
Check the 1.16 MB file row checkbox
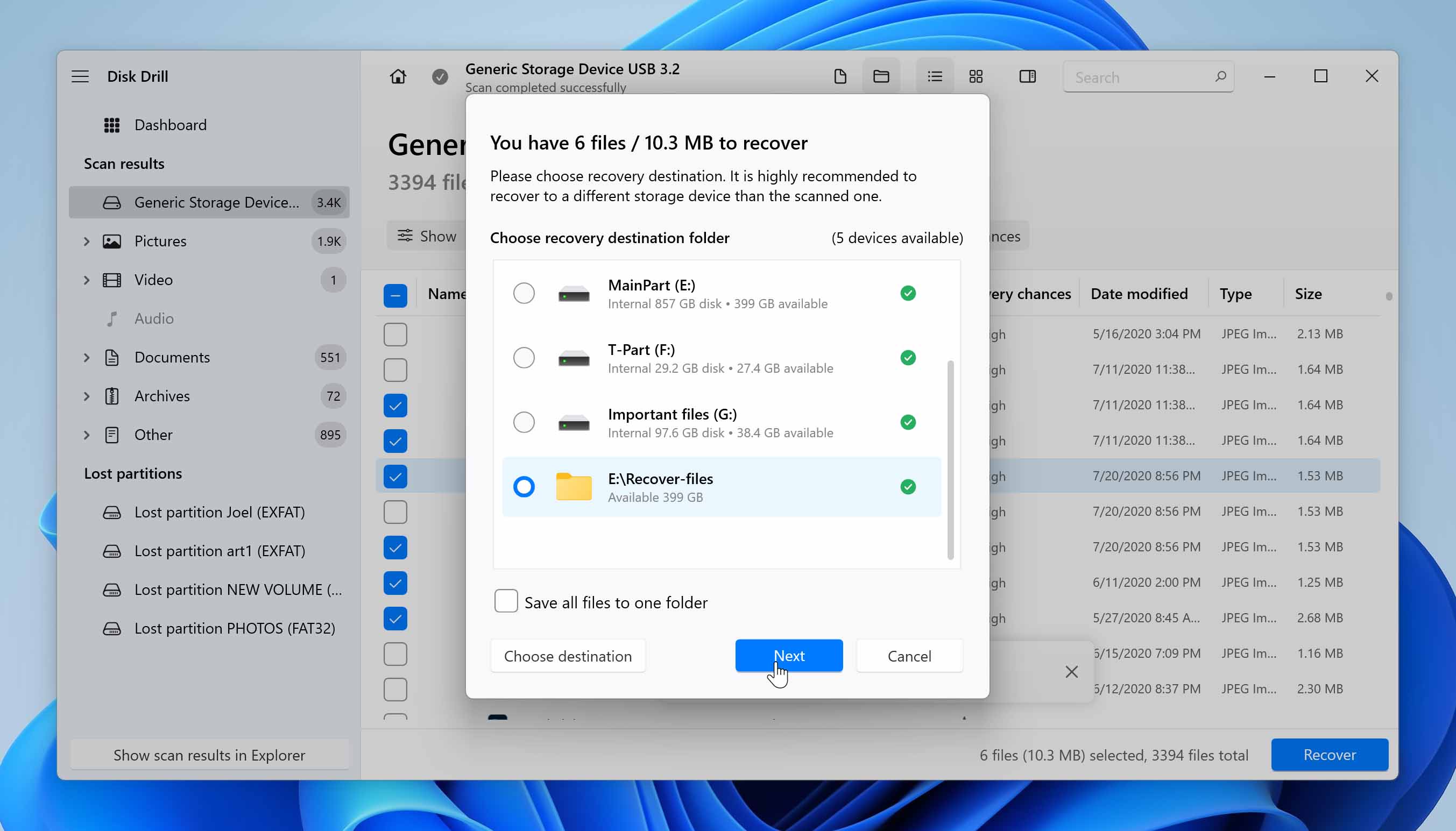395,654
